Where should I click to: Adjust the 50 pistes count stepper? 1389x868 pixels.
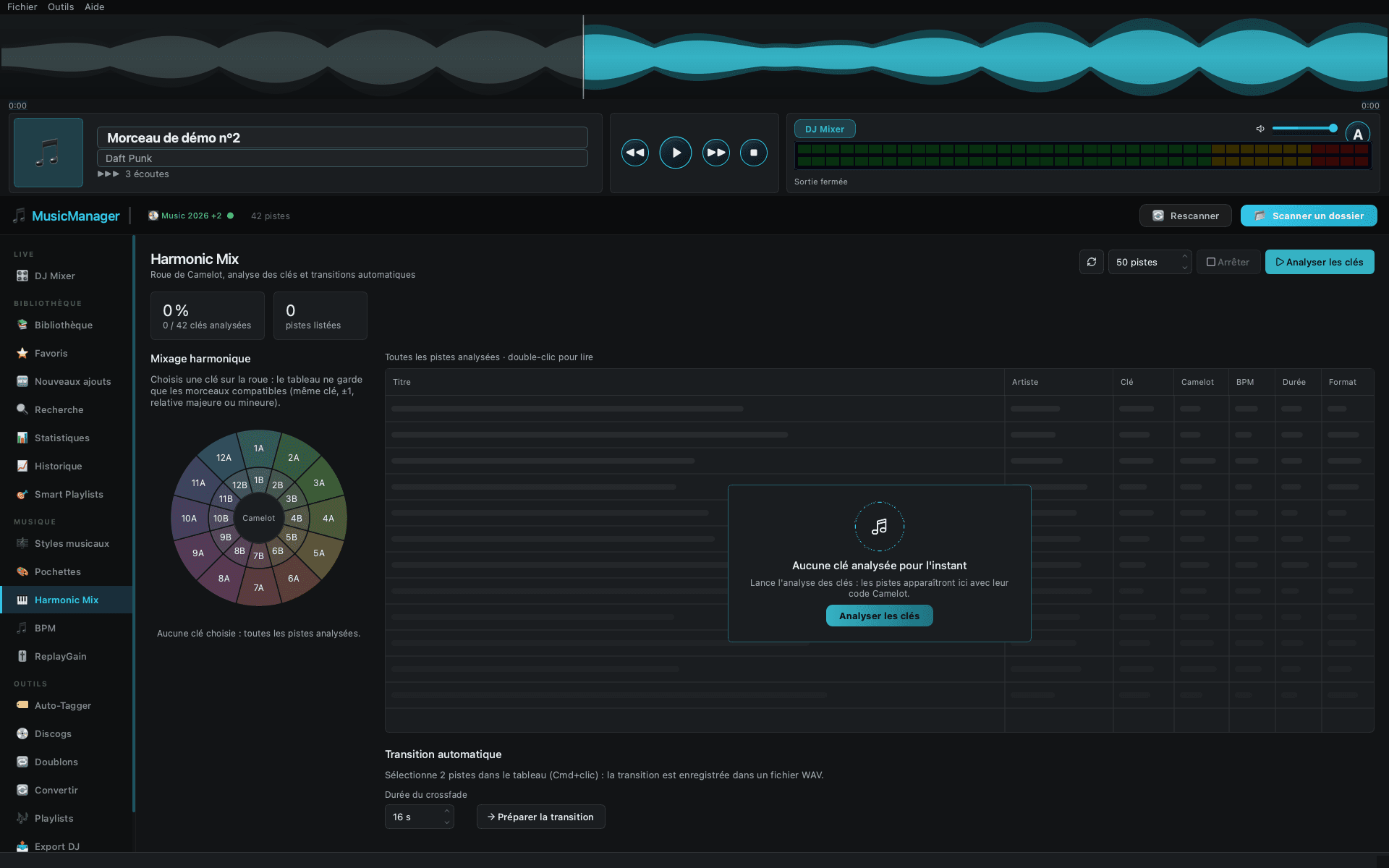pos(1184,262)
